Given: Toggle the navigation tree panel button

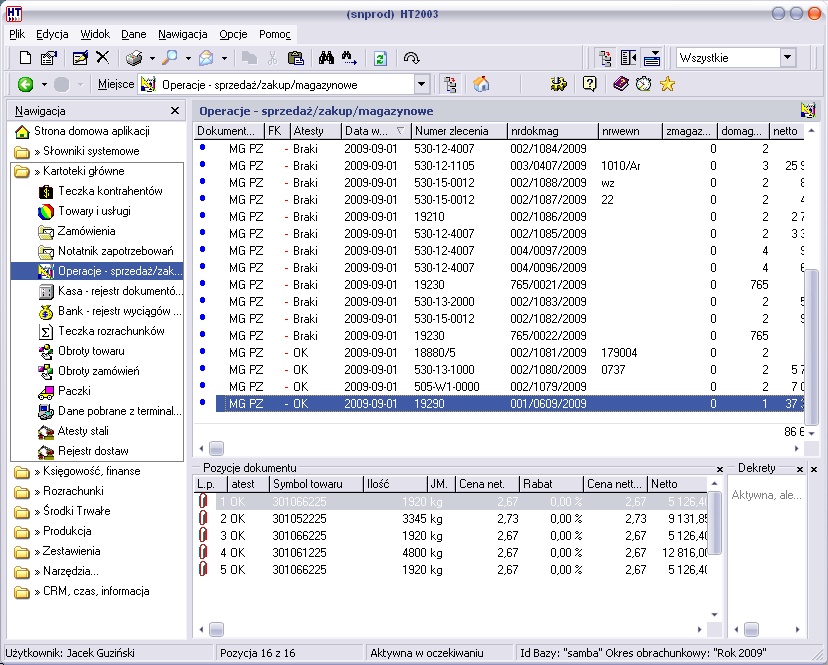Looking at the screenshot, I should (x=605, y=58).
